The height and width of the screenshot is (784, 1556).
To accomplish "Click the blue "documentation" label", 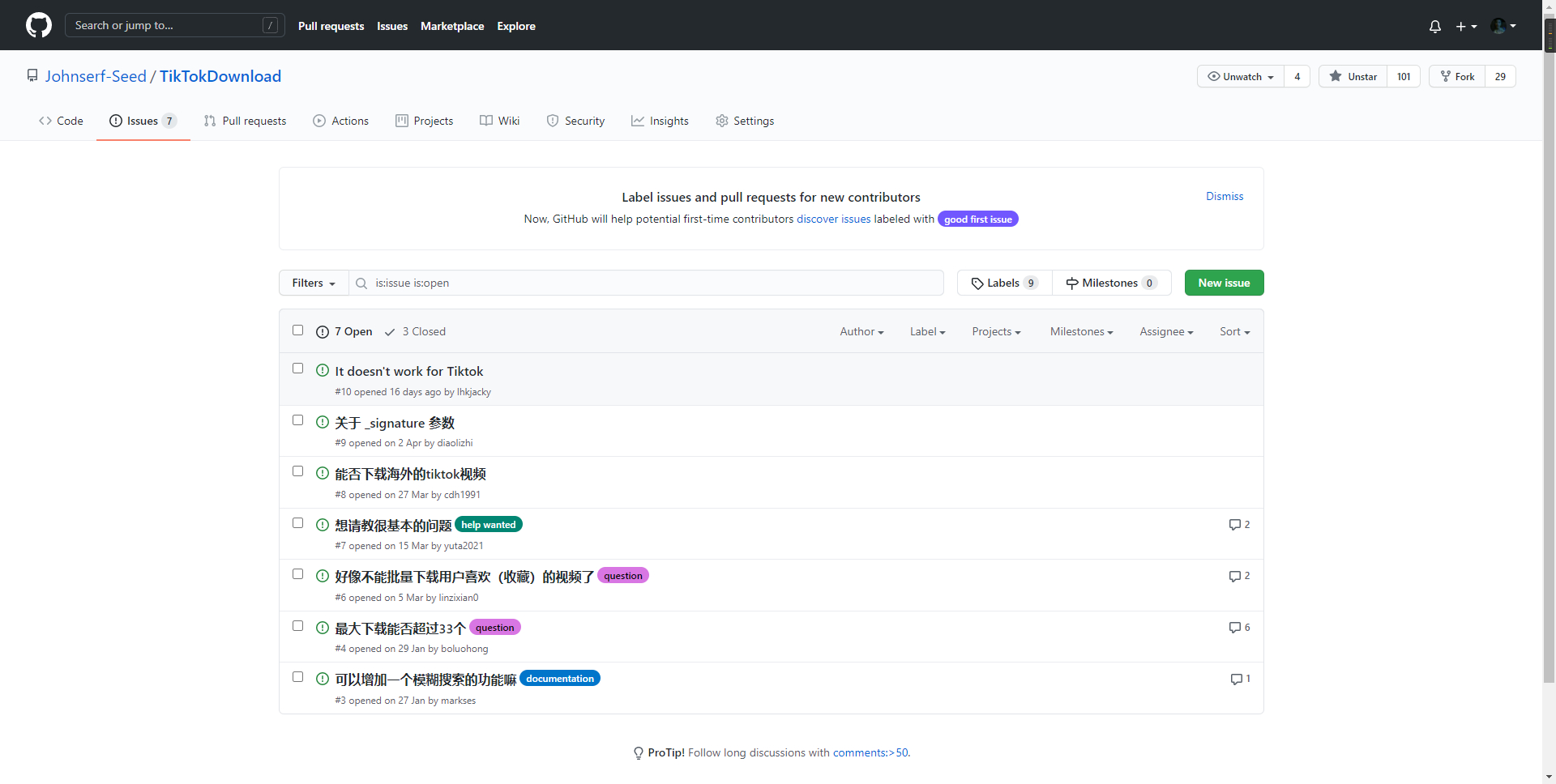I will [x=560, y=679].
